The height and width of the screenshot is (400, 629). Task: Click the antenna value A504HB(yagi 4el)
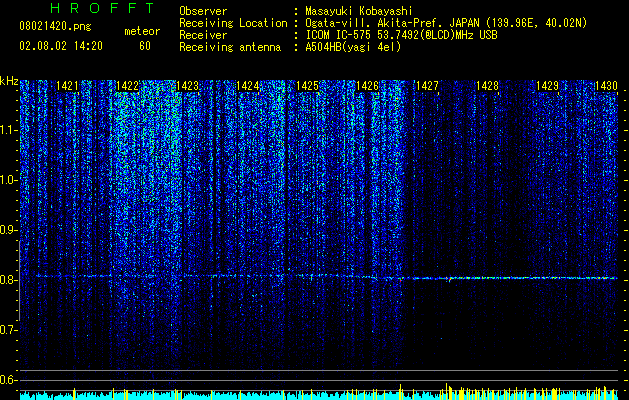point(353,47)
